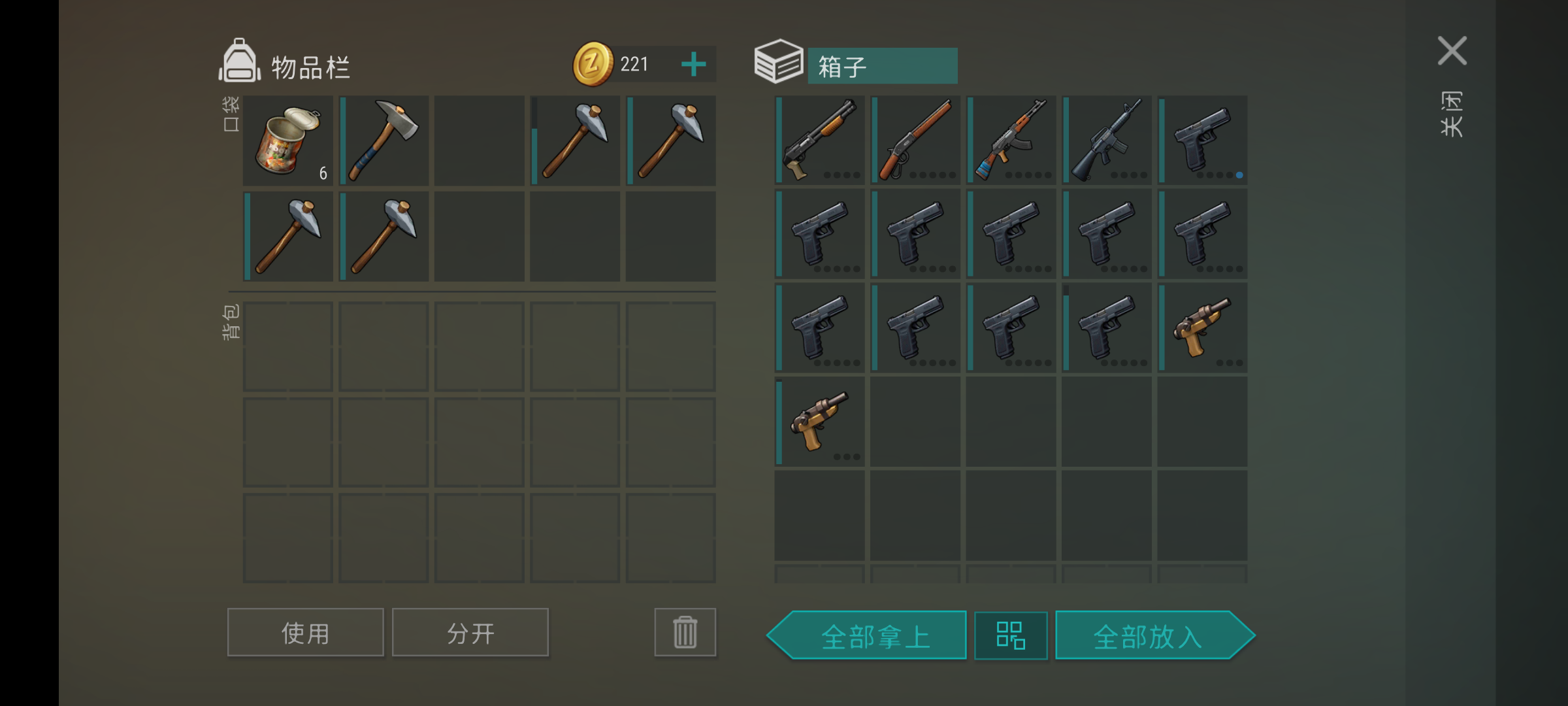The image size is (1568, 706).
Task: Select the AK-47 rifle in the chest
Action: coord(1011,140)
